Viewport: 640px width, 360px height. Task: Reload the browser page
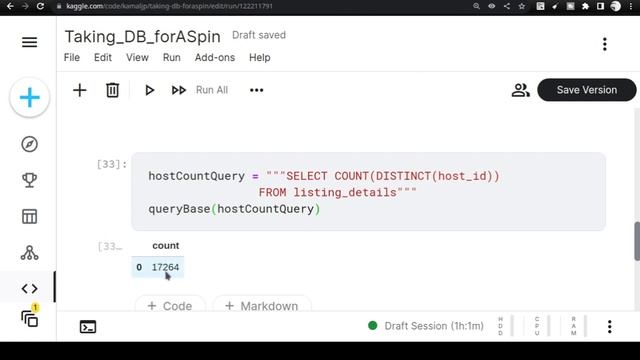[40, 6]
